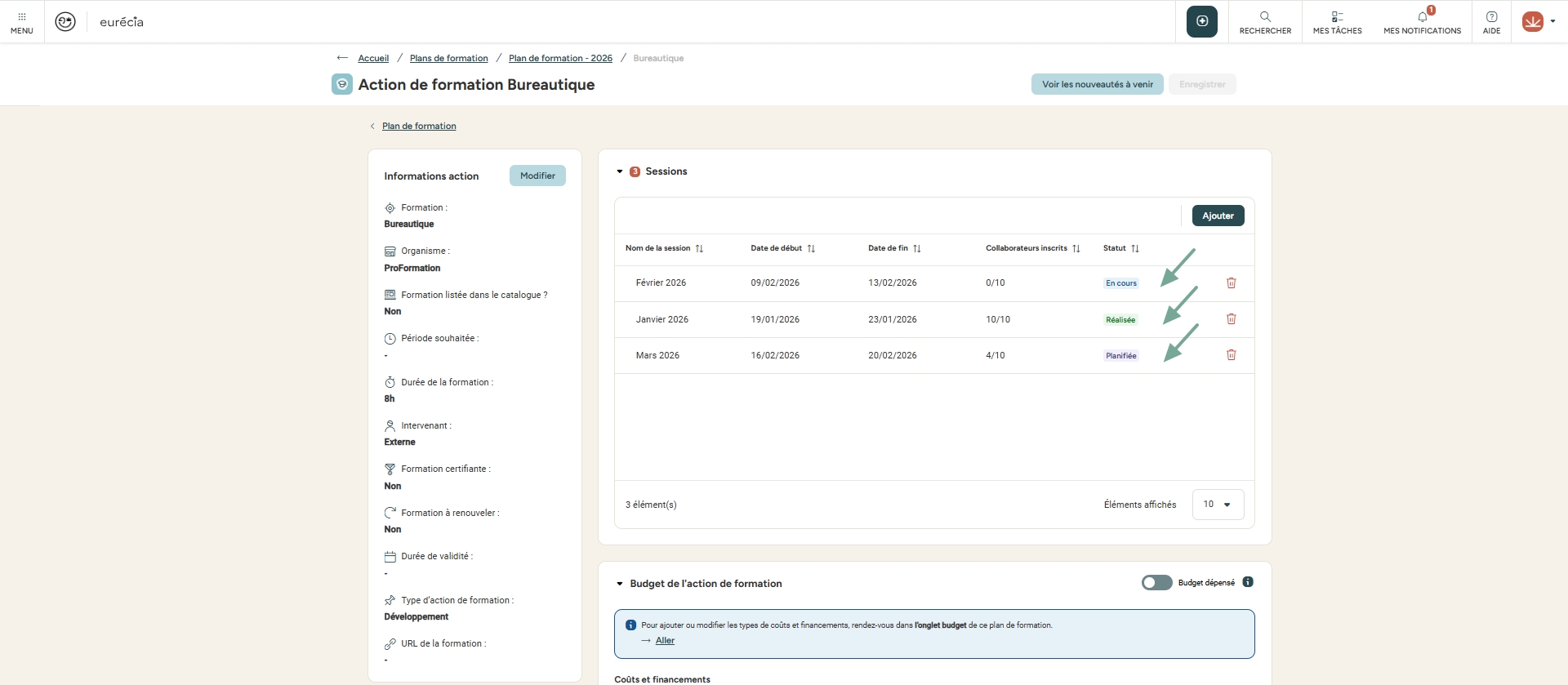Open the Janvier 2026 session row

pyautogui.click(x=662, y=319)
